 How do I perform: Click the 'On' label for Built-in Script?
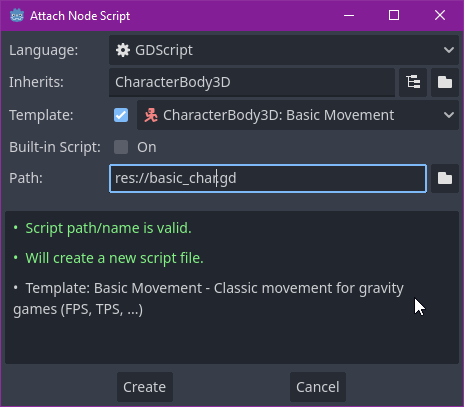click(x=147, y=147)
